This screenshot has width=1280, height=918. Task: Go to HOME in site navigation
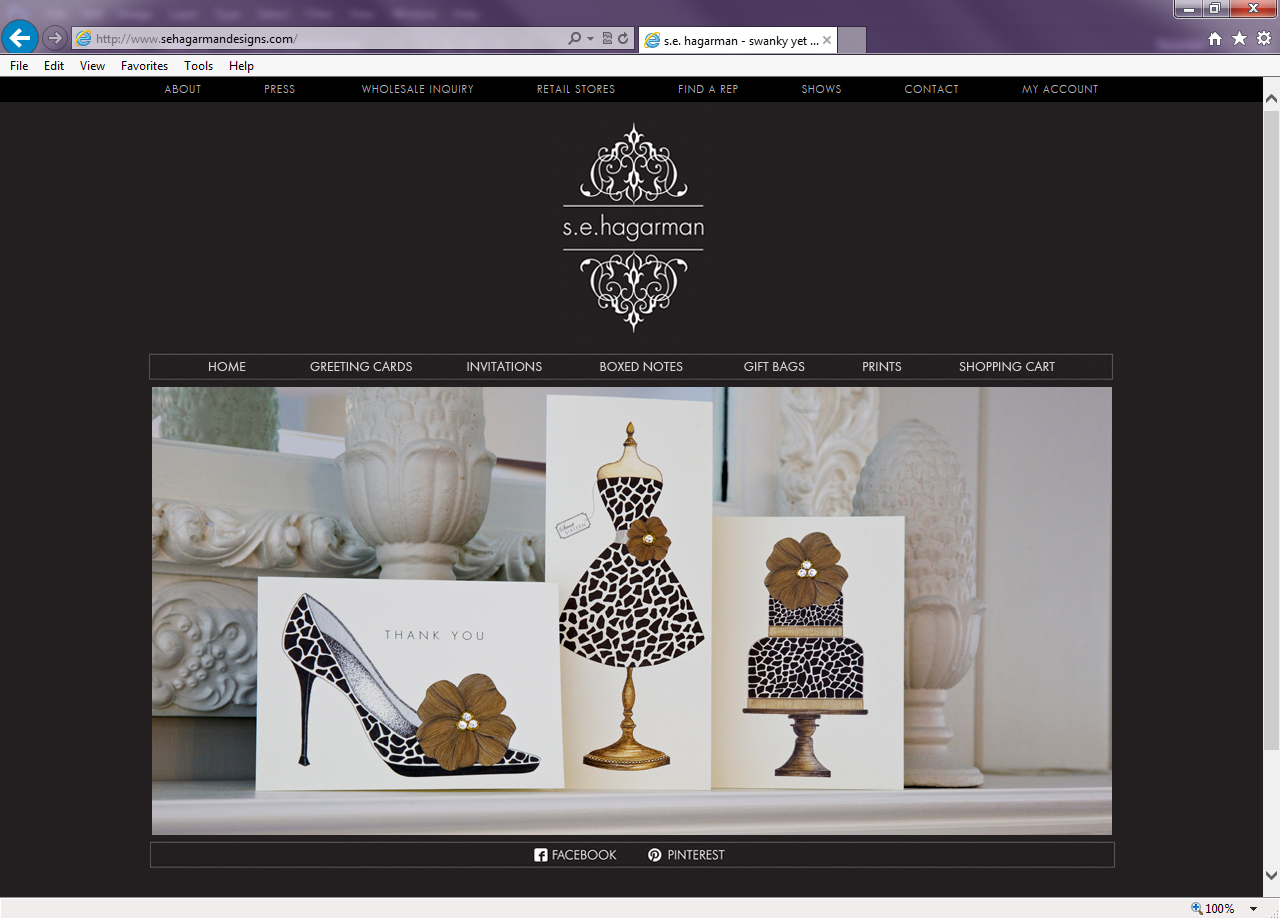227,367
